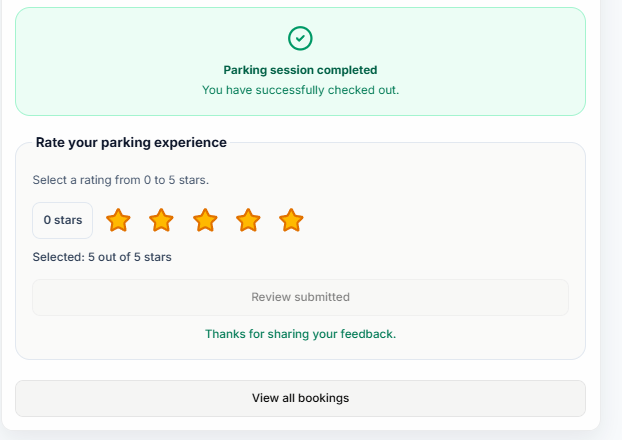622x440 pixels.
Task: Click the green checkmark circle icon
Action: [x=300, y=38]
